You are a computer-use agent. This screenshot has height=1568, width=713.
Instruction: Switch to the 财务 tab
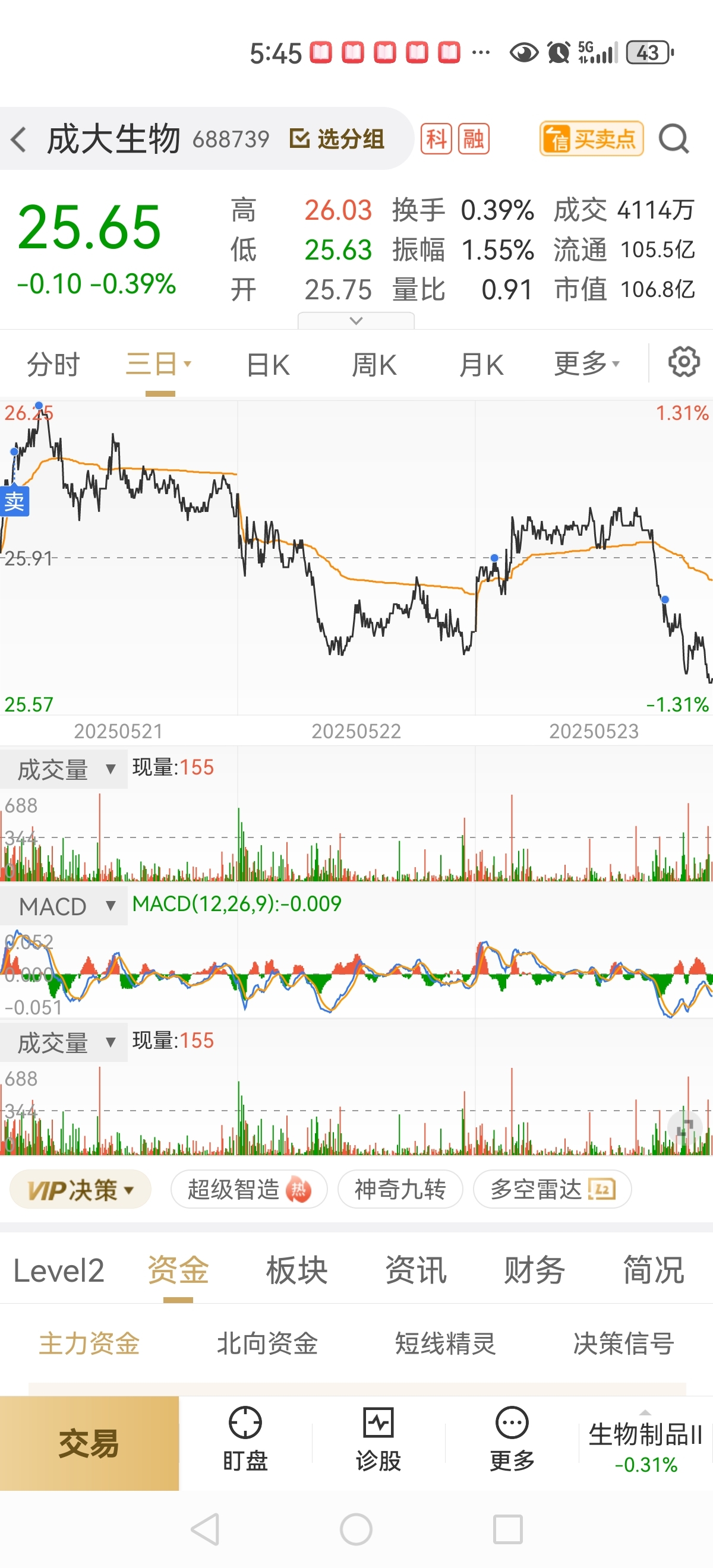point(535,1271)
